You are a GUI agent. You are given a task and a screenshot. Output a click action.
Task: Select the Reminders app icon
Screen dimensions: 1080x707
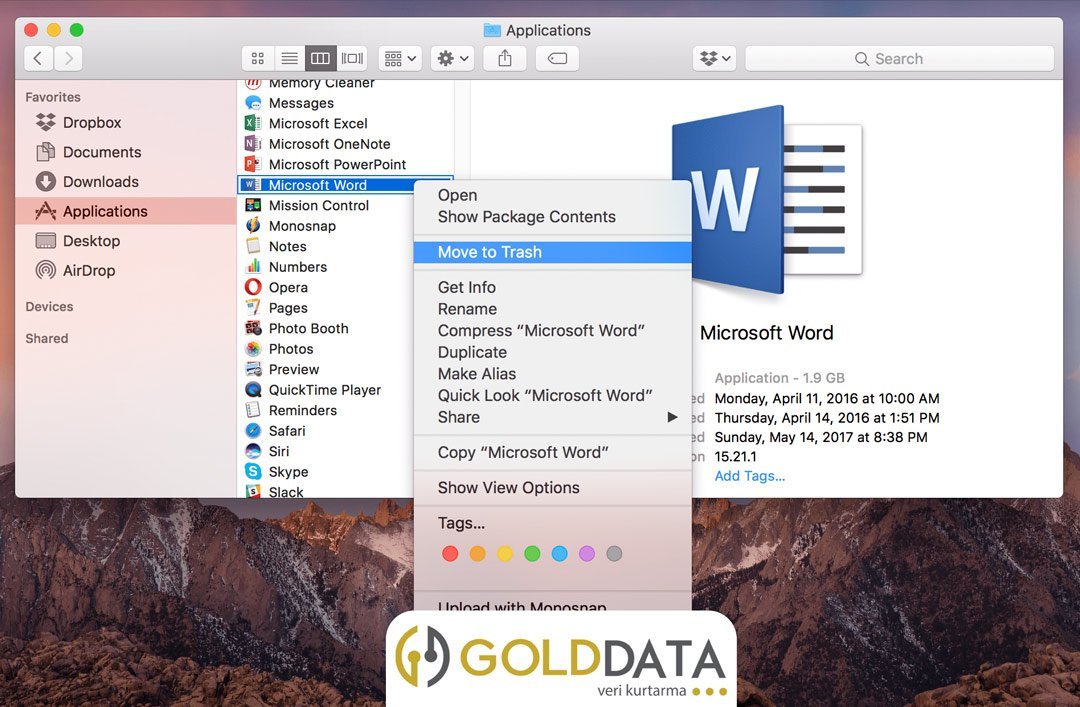pos(253,410)
